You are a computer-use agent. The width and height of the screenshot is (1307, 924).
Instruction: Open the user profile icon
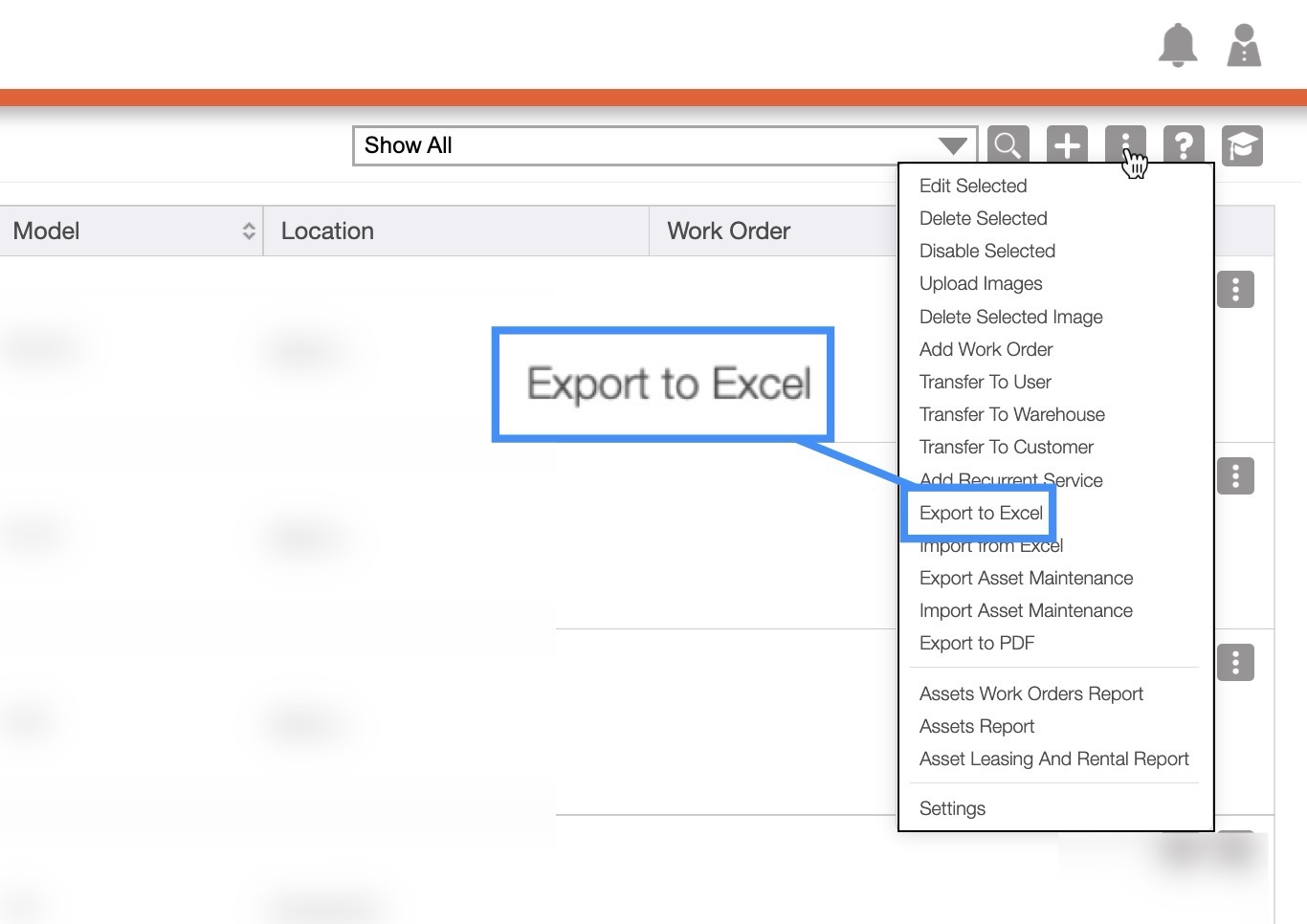tap(1244, 45)
